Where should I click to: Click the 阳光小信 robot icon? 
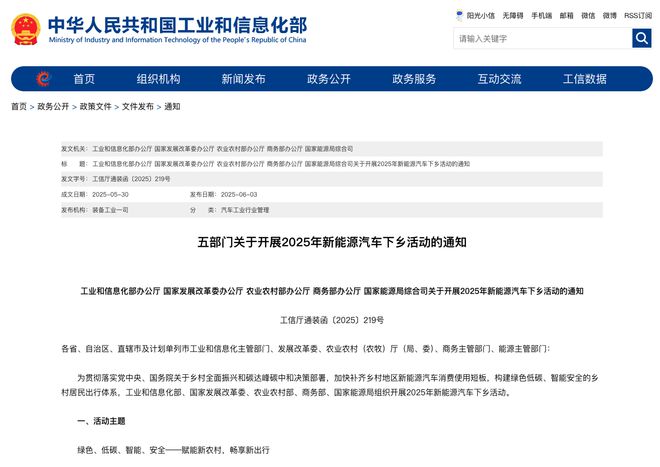(x=459, y=16)
